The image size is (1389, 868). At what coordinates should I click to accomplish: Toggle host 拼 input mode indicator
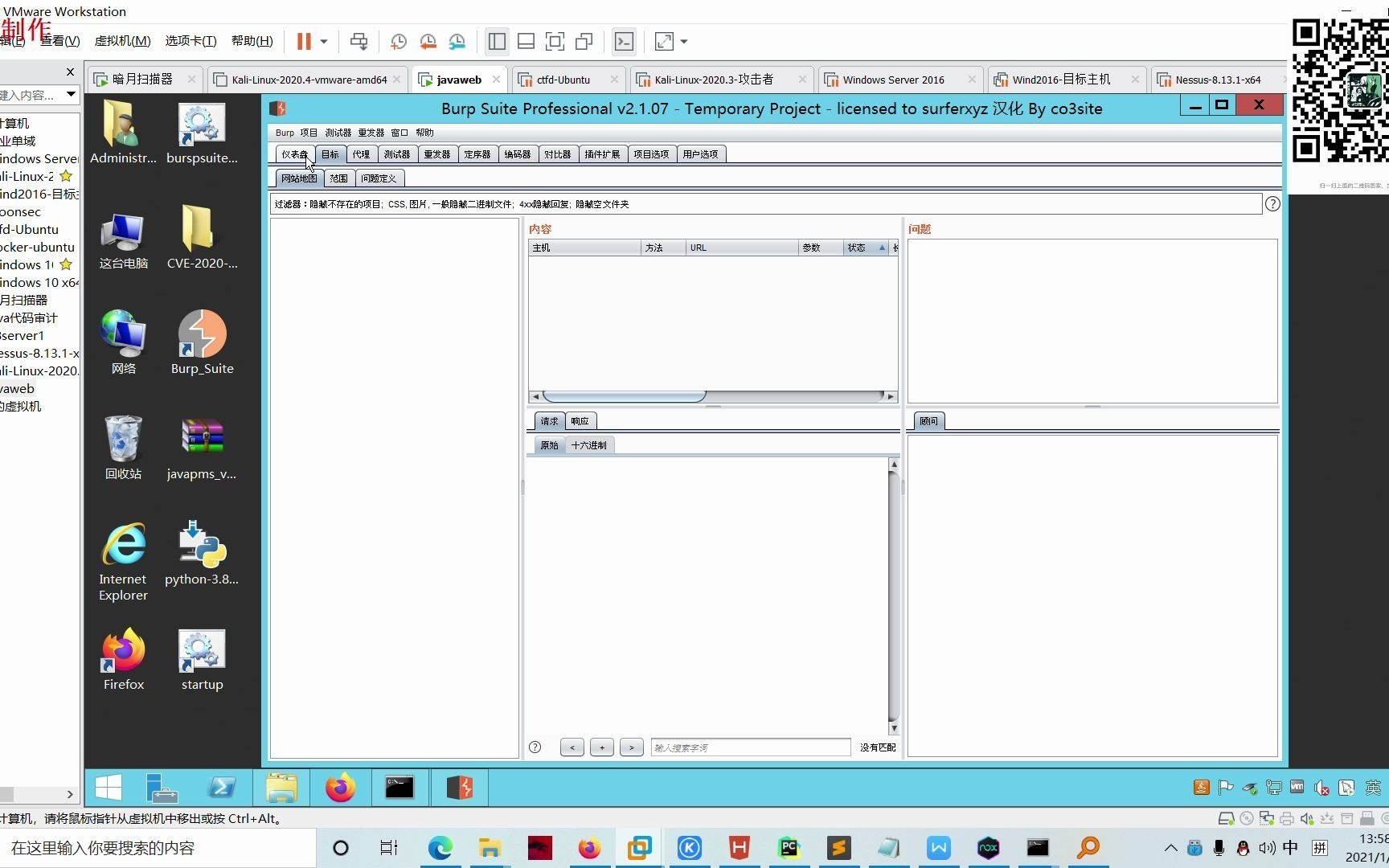(x=1320, y=848)
